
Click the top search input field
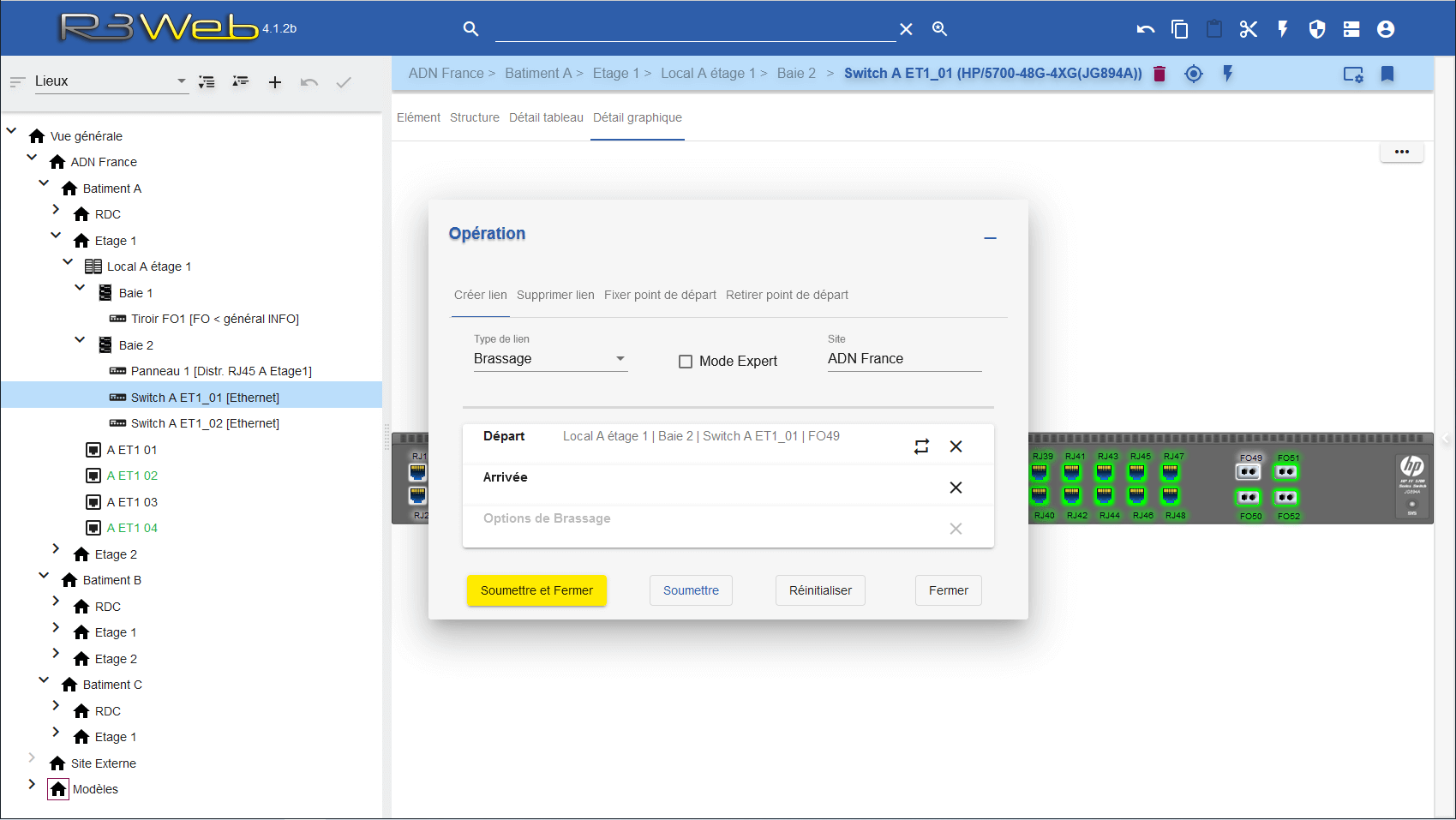694,29
